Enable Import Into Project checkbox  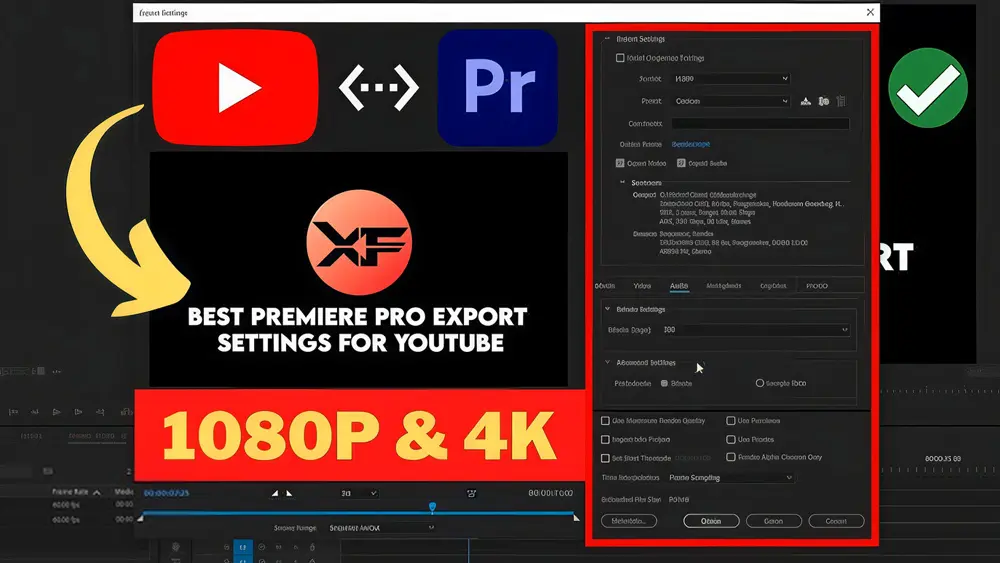click(x=605, y=439)
